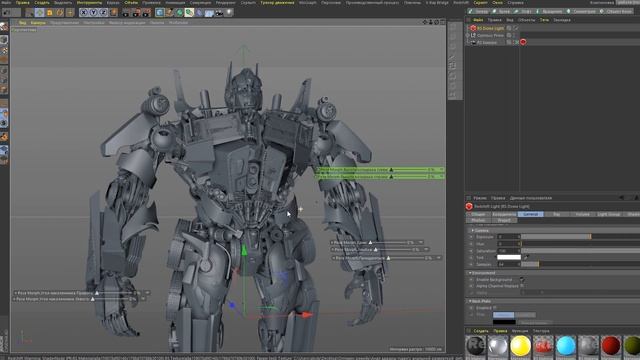Open the viewport Камеры menu
640x360 pixels.
(38, 23)
